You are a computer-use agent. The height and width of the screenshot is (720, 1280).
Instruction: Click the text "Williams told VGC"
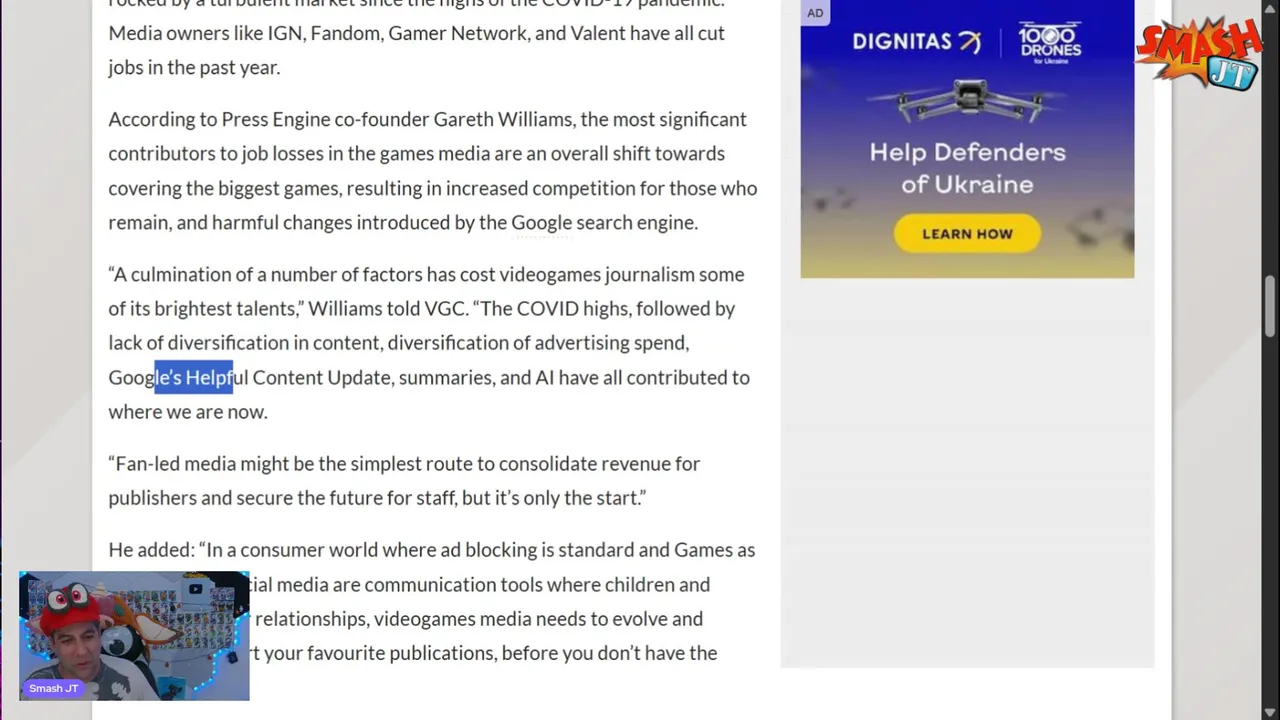pyautogui.click(x=386, y=308)
